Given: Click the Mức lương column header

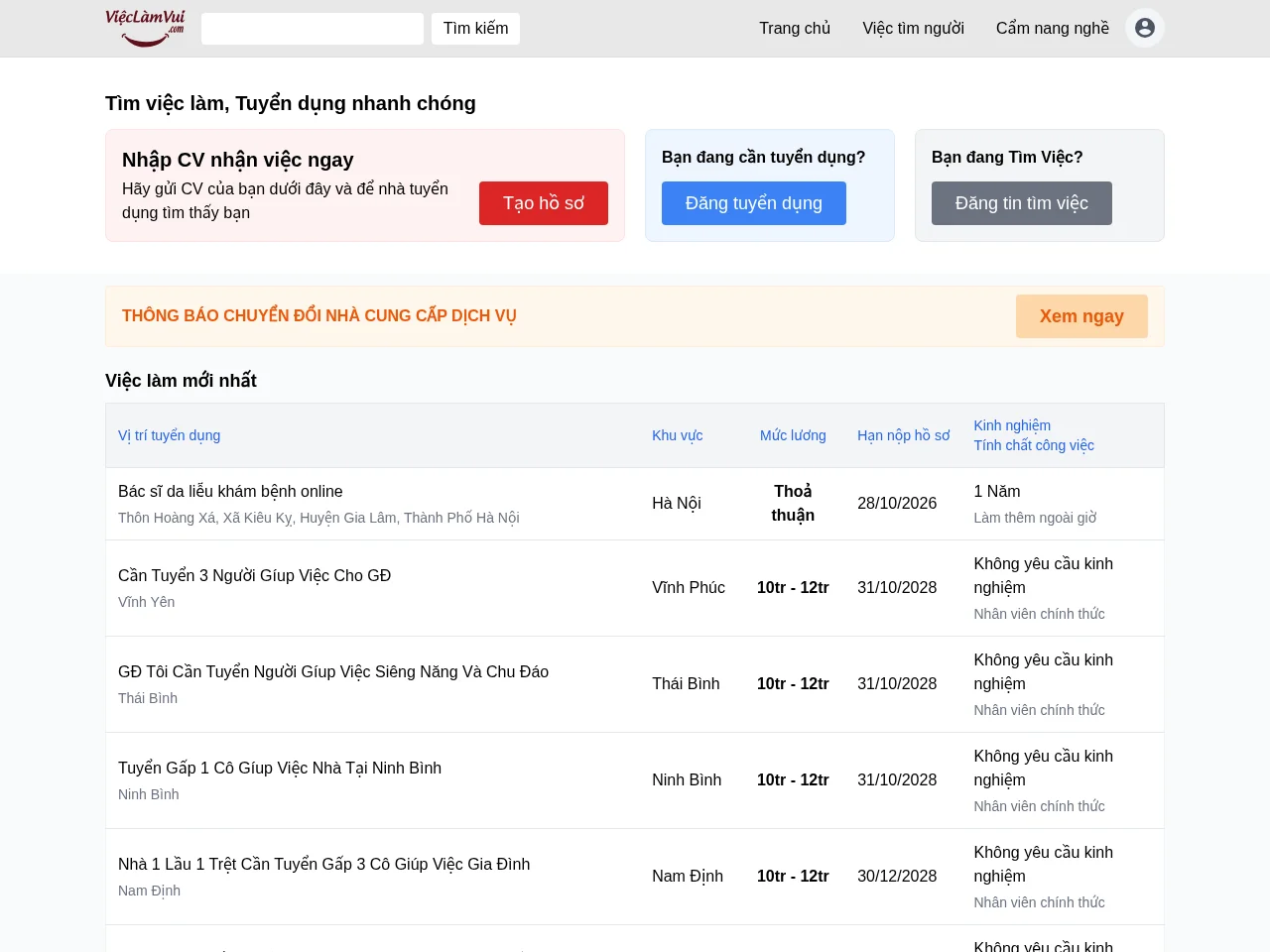Looking at the screenshot, I should (x=793, y=435).
